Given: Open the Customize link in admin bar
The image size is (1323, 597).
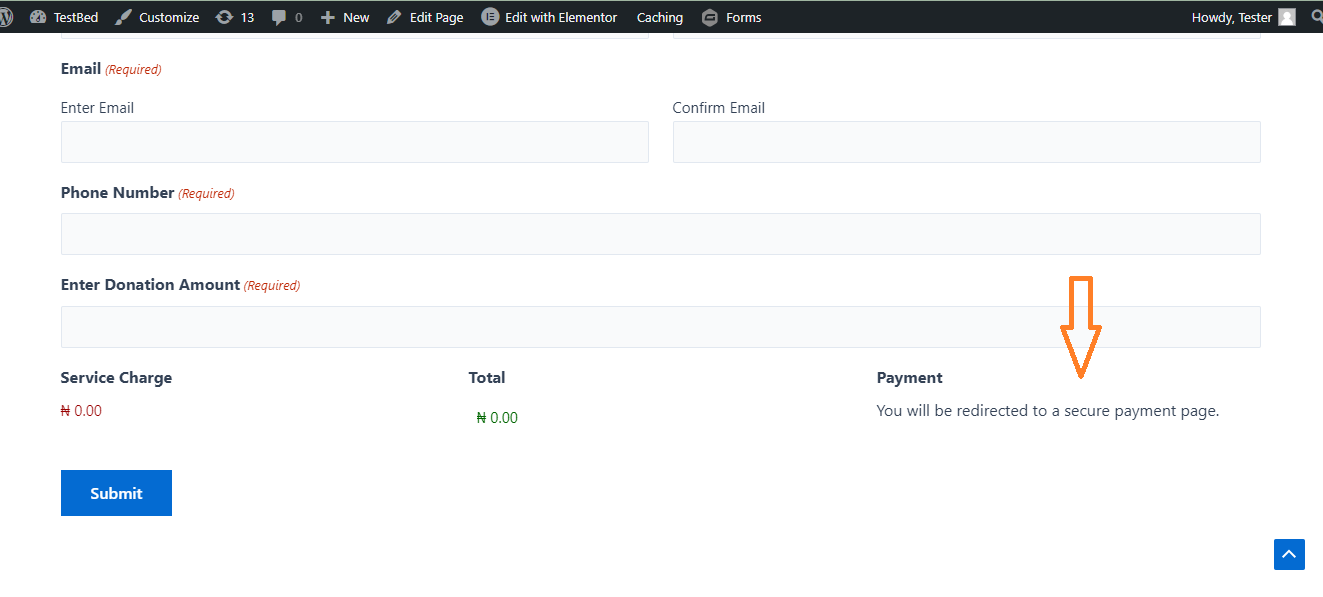Looking at the screenshot, I should click(x=157, y=17).
